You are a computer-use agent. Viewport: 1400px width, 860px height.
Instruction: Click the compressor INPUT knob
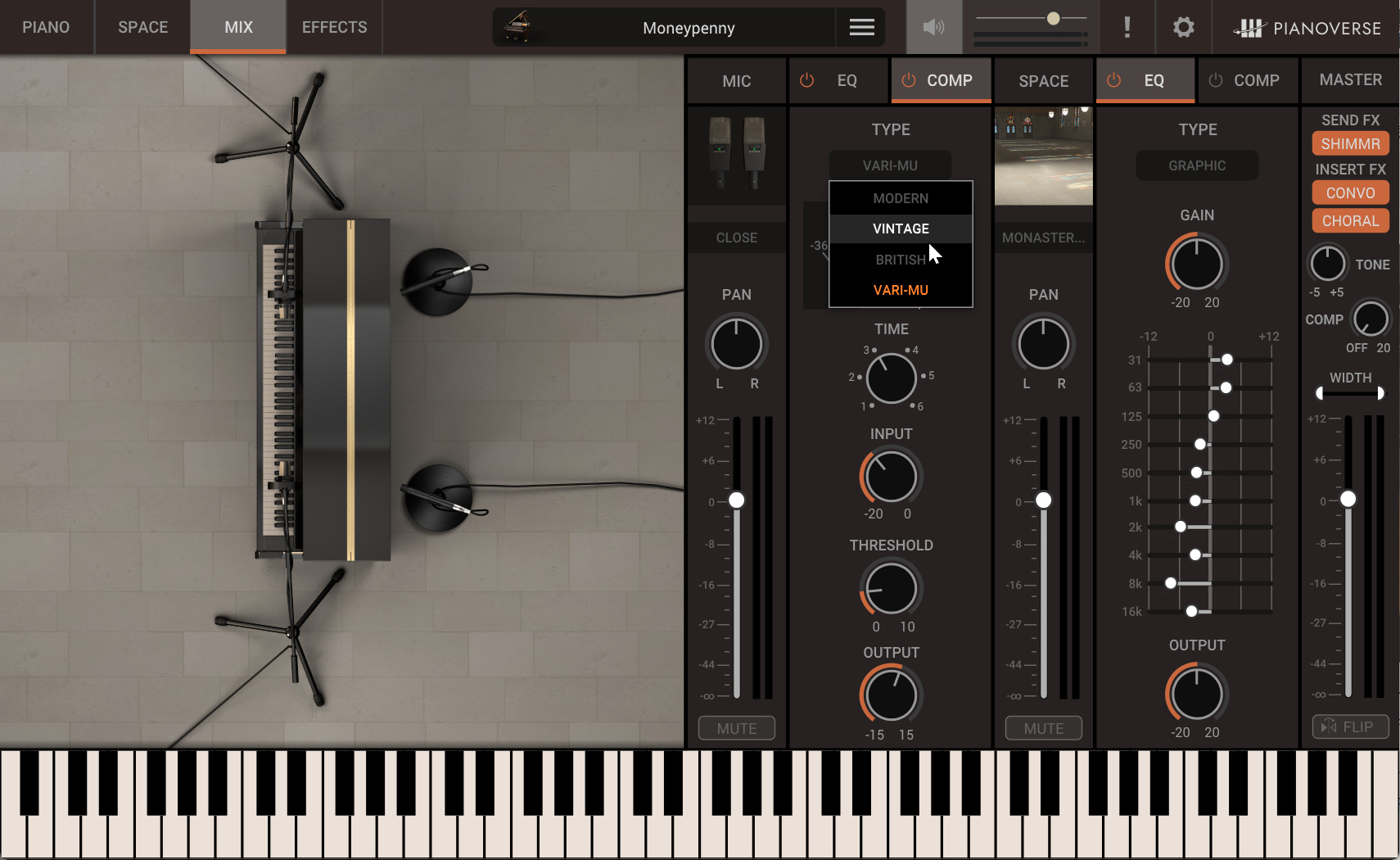point(891,476)
